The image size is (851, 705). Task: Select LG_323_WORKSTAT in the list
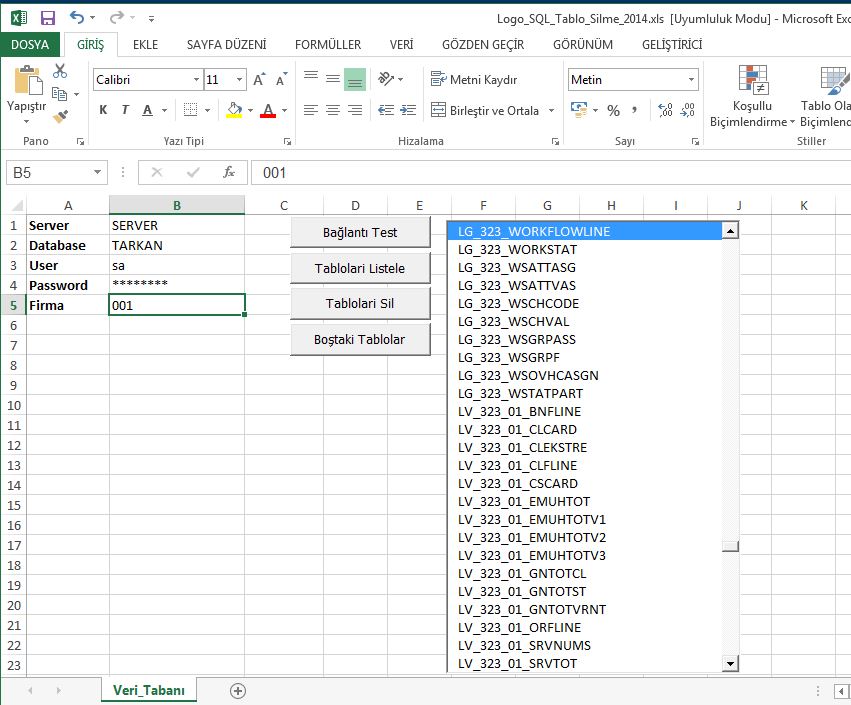point(585,250)
